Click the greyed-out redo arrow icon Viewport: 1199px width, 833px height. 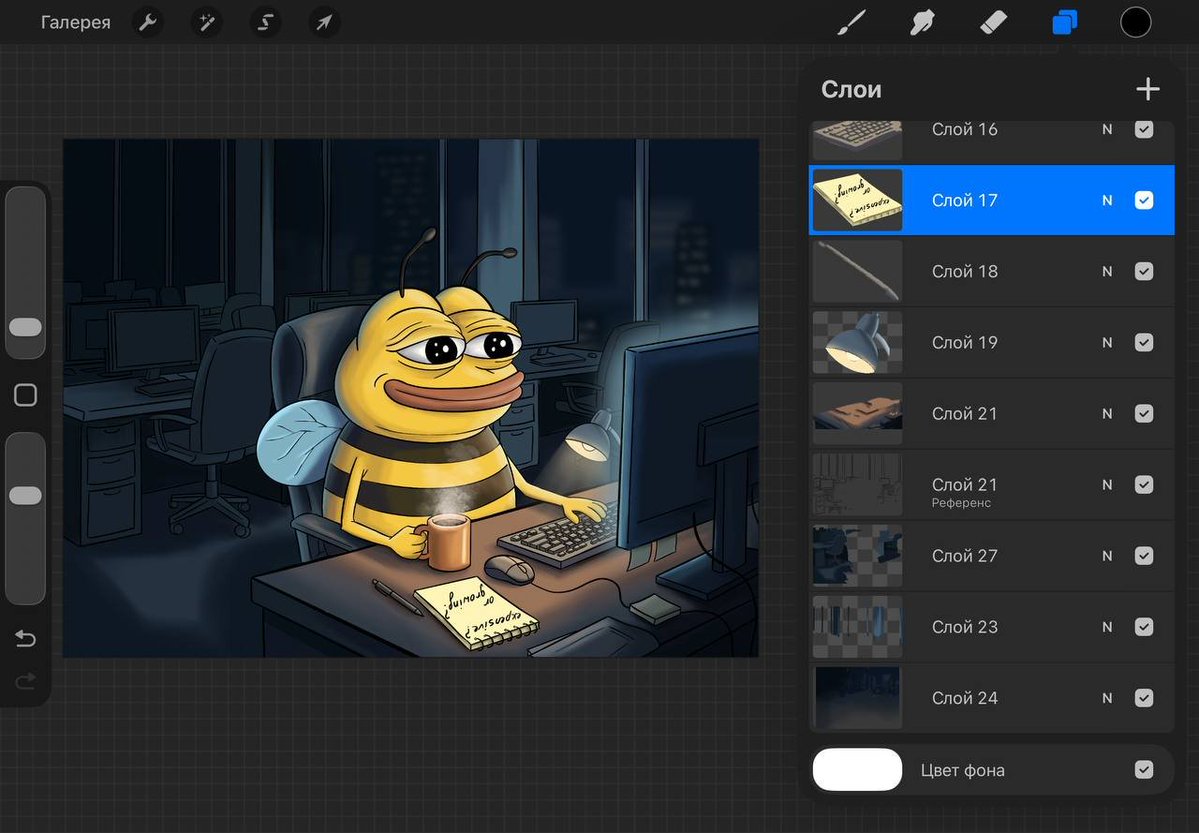click(25, 680)
